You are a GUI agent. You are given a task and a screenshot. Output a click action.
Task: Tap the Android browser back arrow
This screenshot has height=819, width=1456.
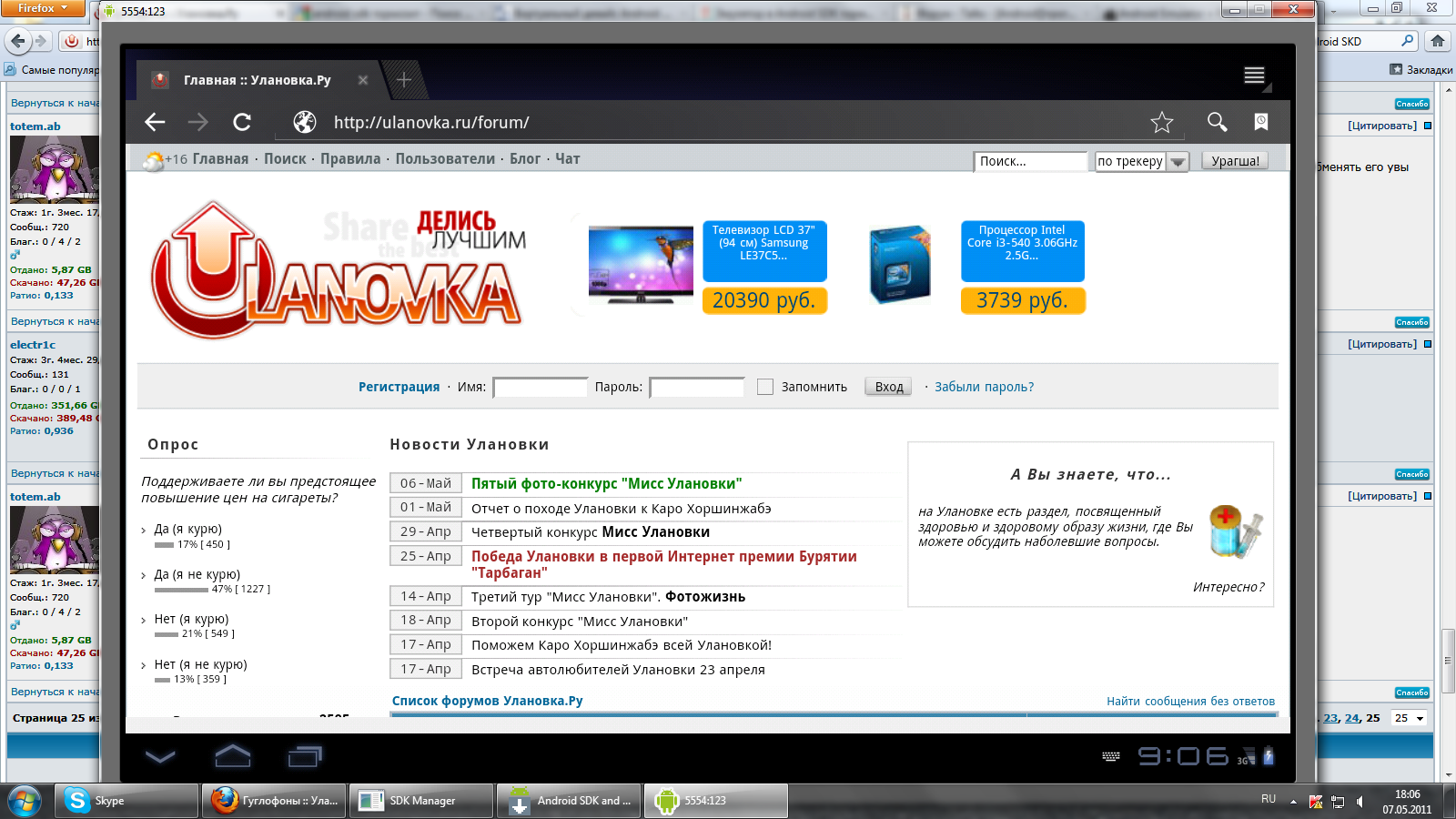tap(156, 122)
